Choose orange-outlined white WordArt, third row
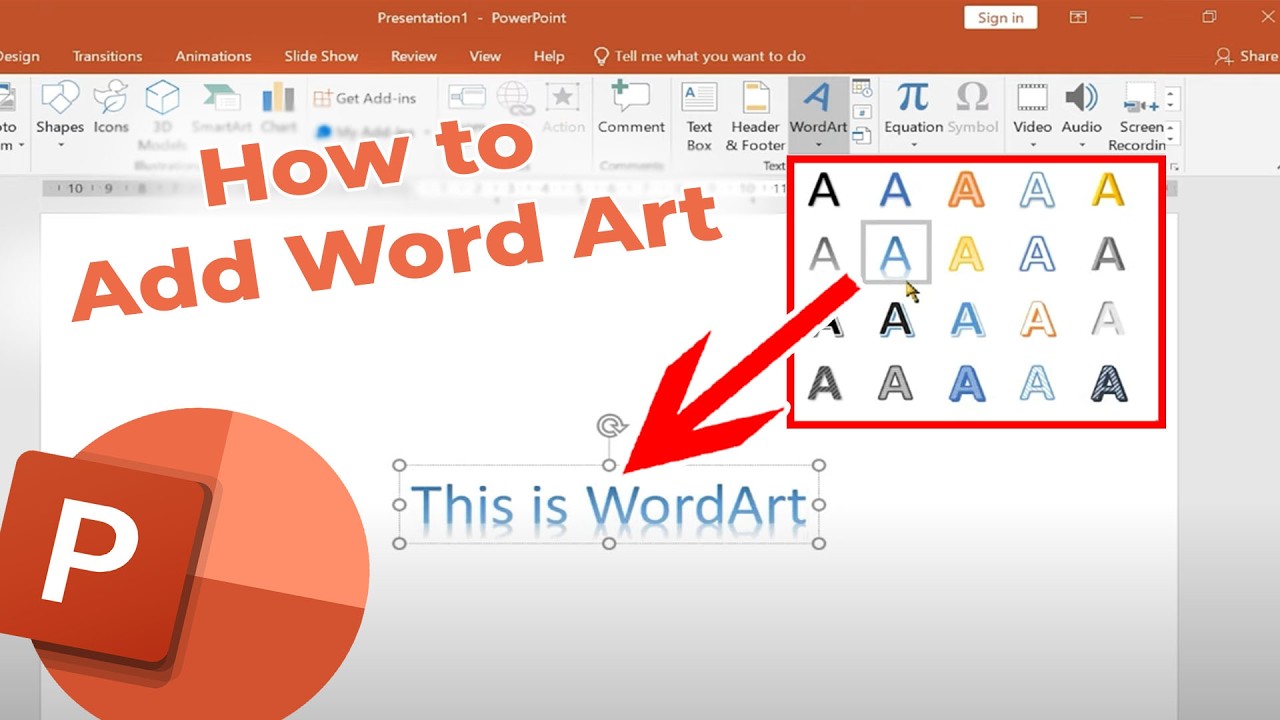1280x720 pixels. point(1037,318)
